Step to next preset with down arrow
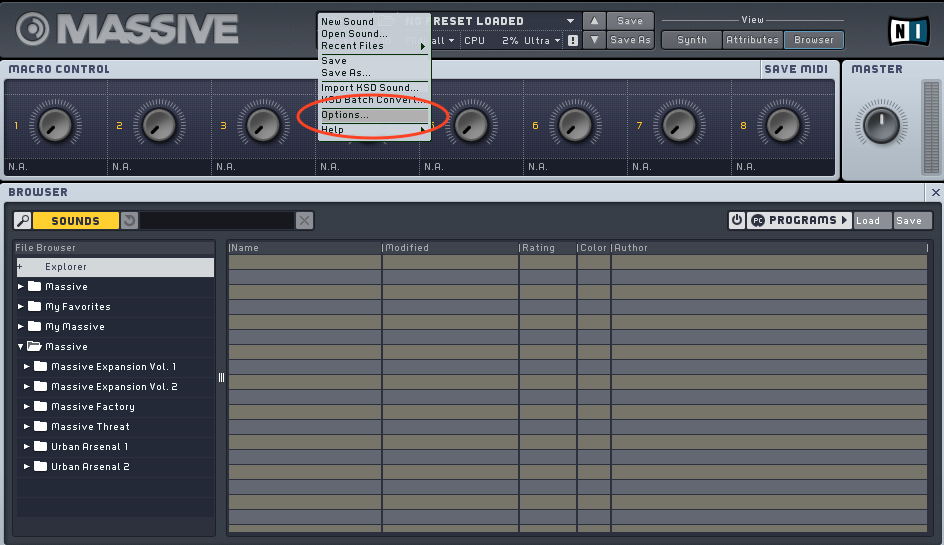The height and width of the screenshot is (545, 944). pyautogui.click(x=594, y=41)
